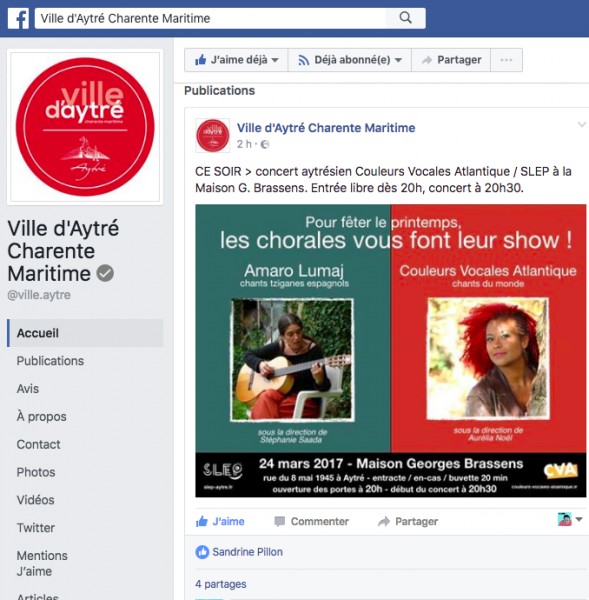
Task: Click Commenter under the post
Action: click(312, 522)
